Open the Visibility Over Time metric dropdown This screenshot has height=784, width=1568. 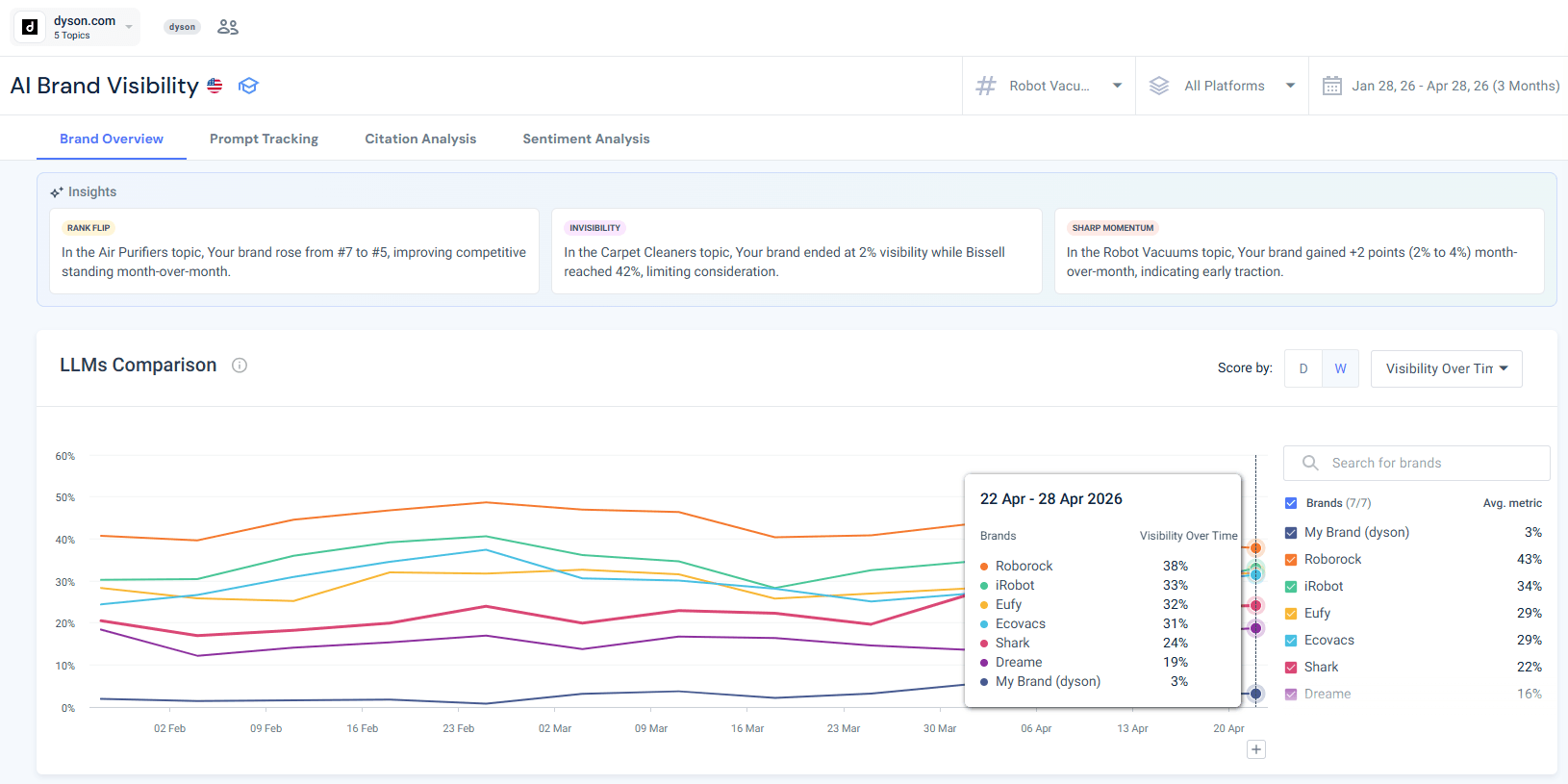point(1447,368)
